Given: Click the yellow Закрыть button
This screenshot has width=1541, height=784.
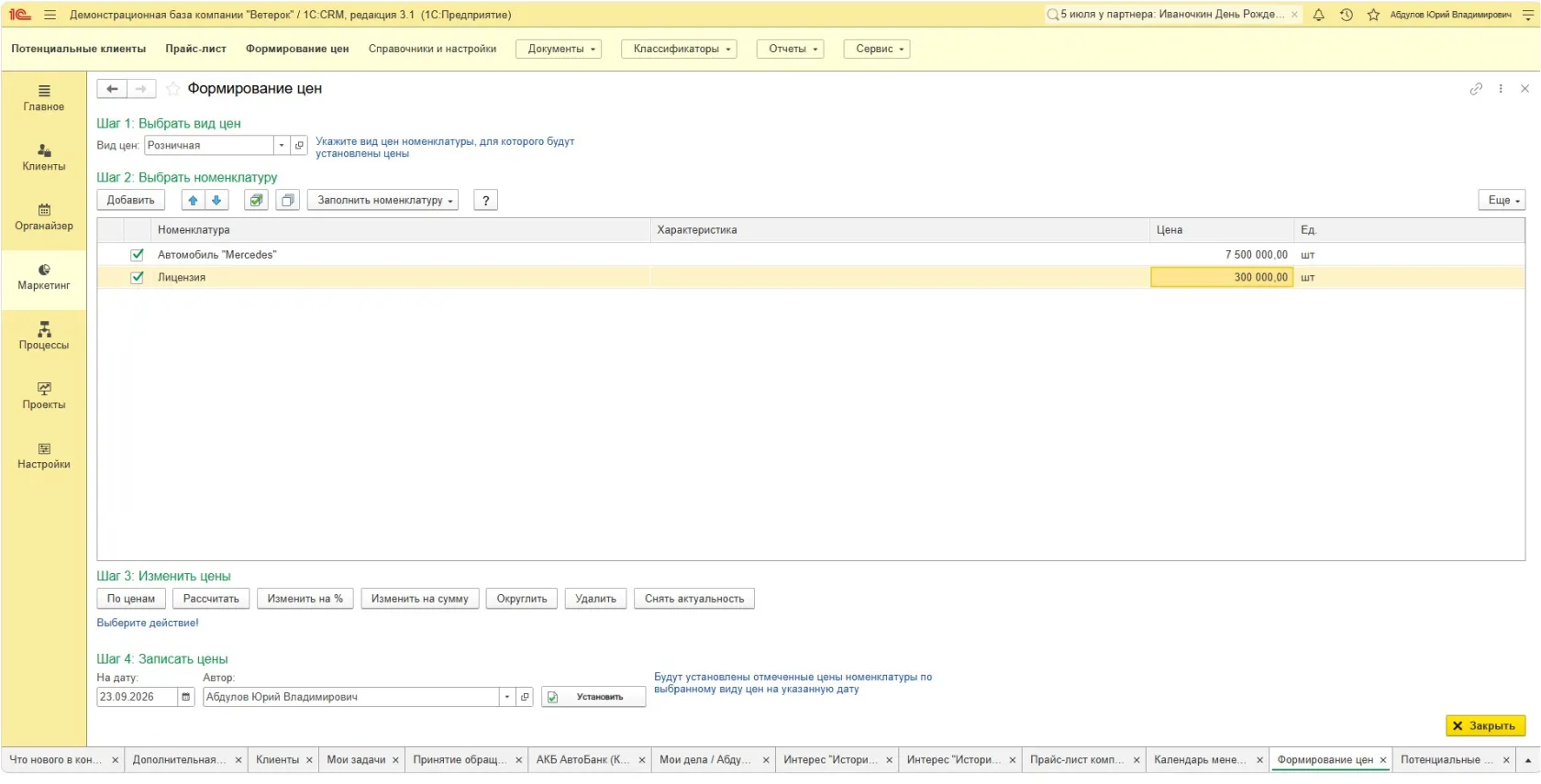Looking at the screenshot, I should 1486,726.
